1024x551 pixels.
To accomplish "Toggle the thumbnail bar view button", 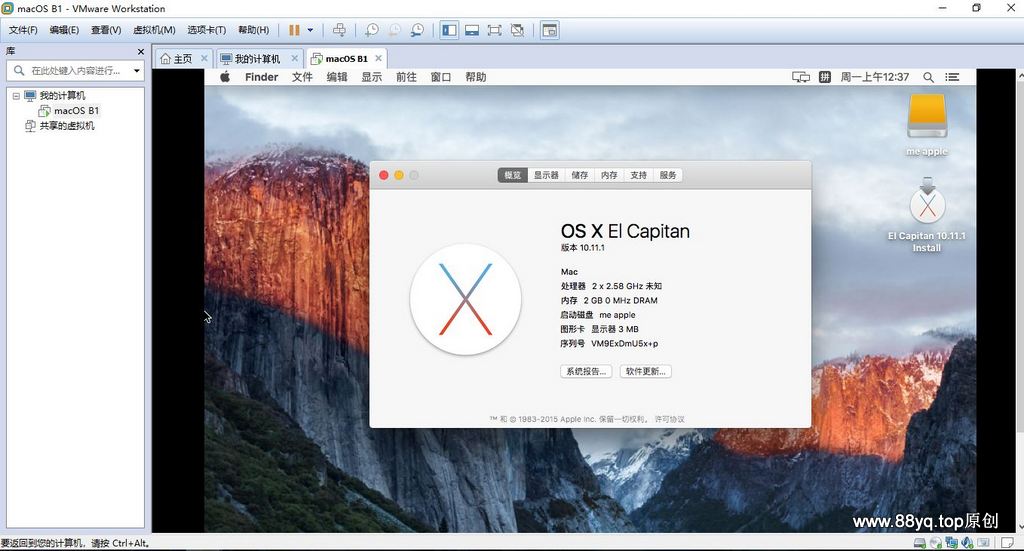I will 472,30.
